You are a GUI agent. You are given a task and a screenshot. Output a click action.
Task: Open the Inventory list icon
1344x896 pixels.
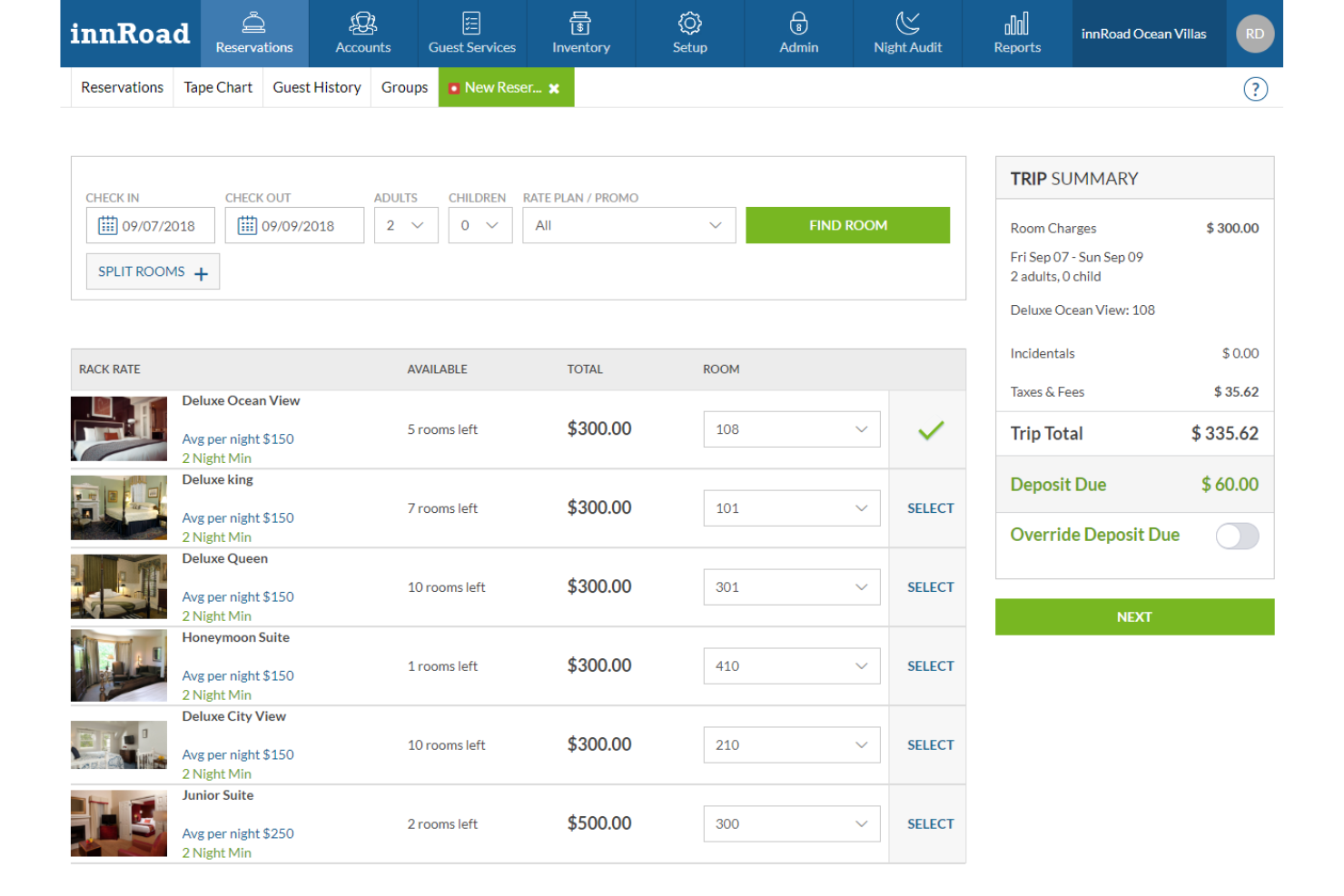[x=580, y=25]
